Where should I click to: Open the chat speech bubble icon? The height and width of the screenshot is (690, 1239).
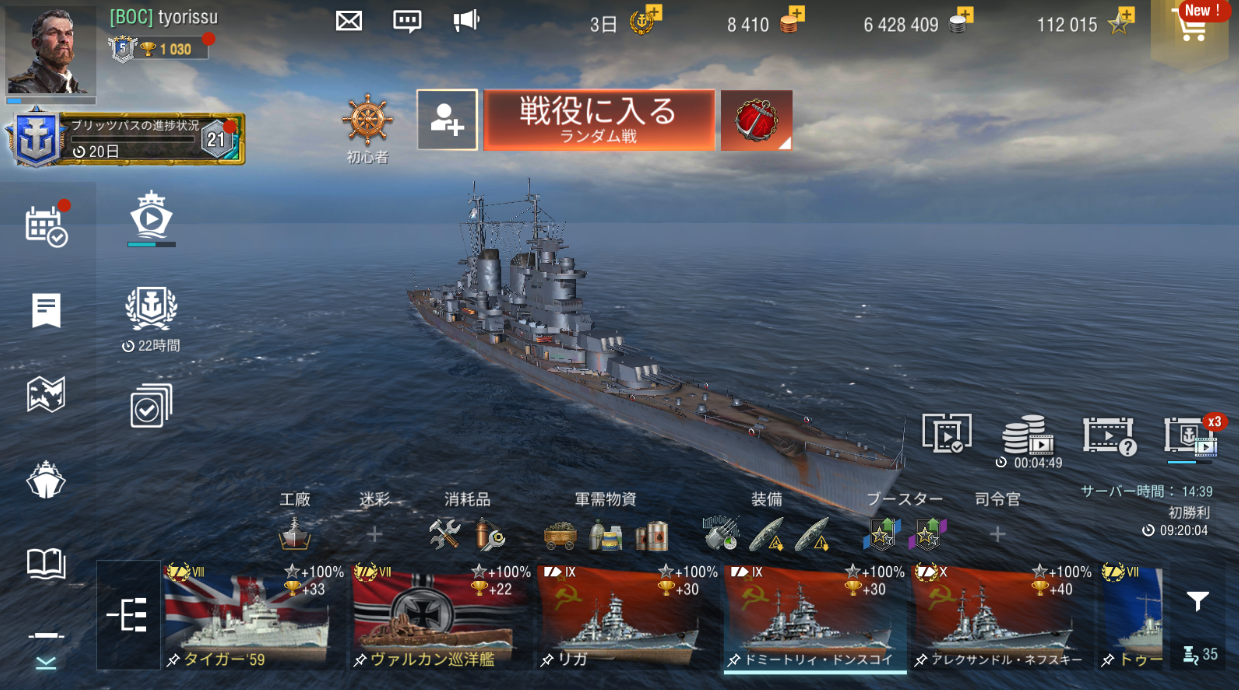[407, 21]
